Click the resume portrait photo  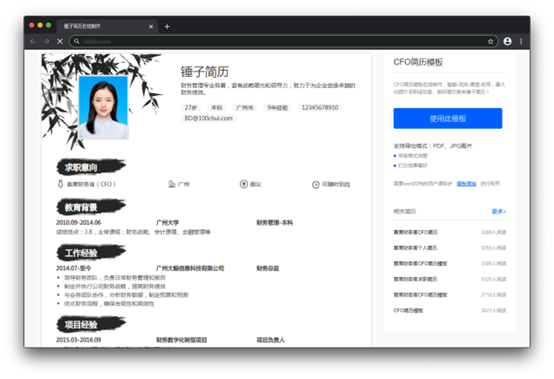pos(103,107)
